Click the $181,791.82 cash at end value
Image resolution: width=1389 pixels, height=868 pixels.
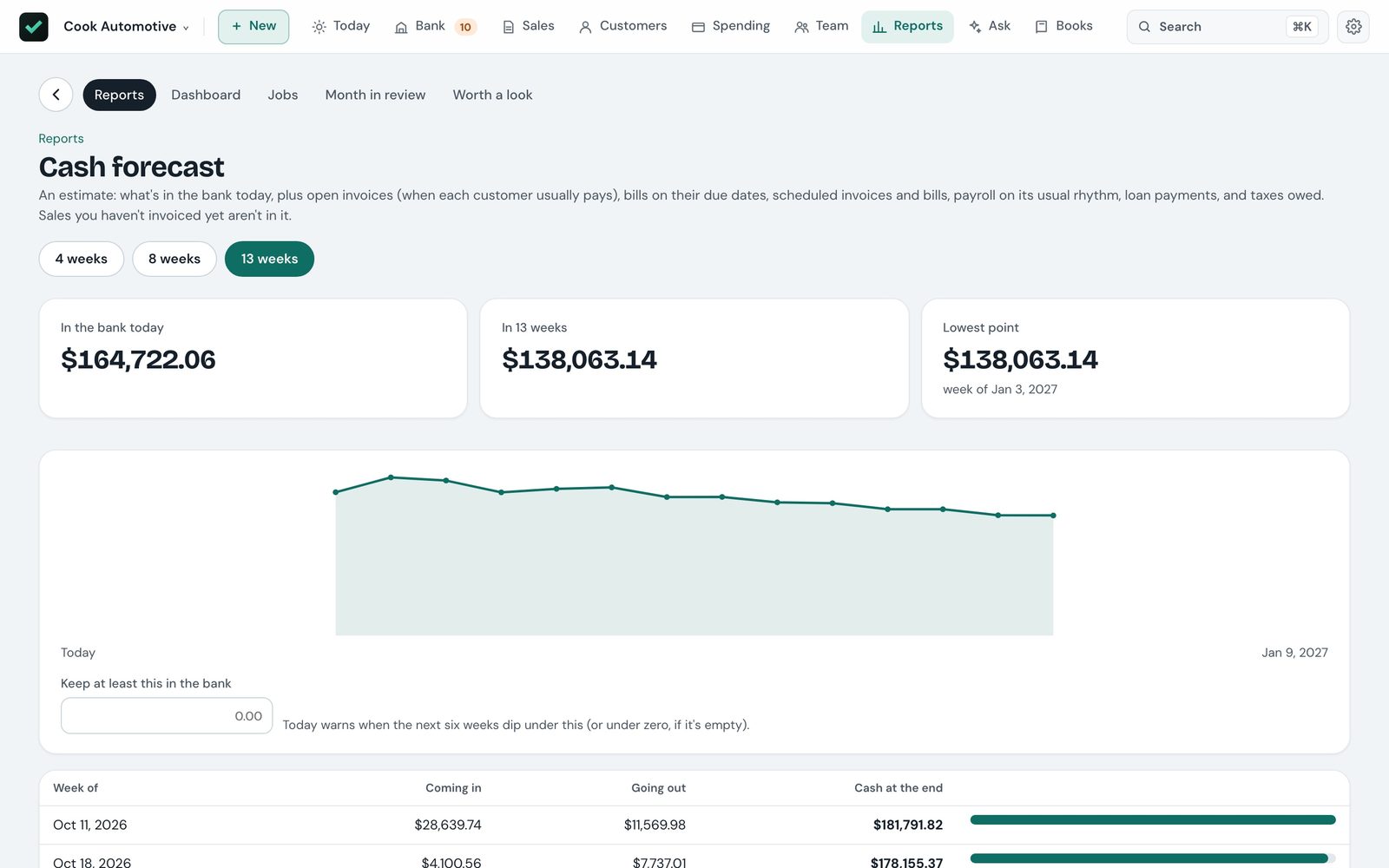pos(908,825)
